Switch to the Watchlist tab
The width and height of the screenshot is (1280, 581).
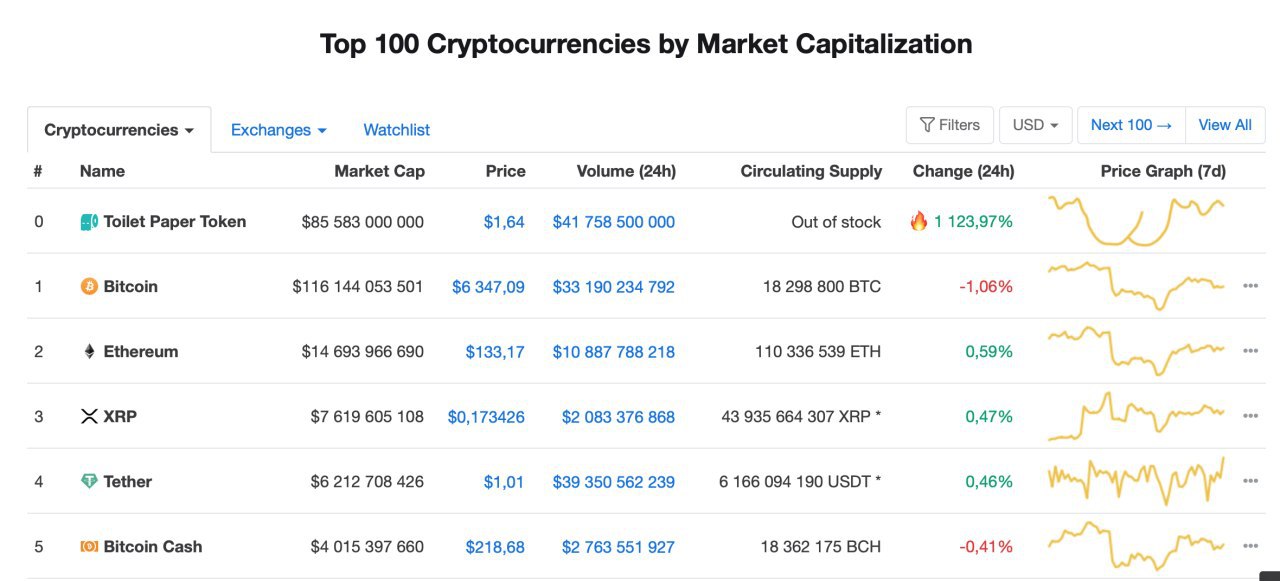[x=397, y=130]
